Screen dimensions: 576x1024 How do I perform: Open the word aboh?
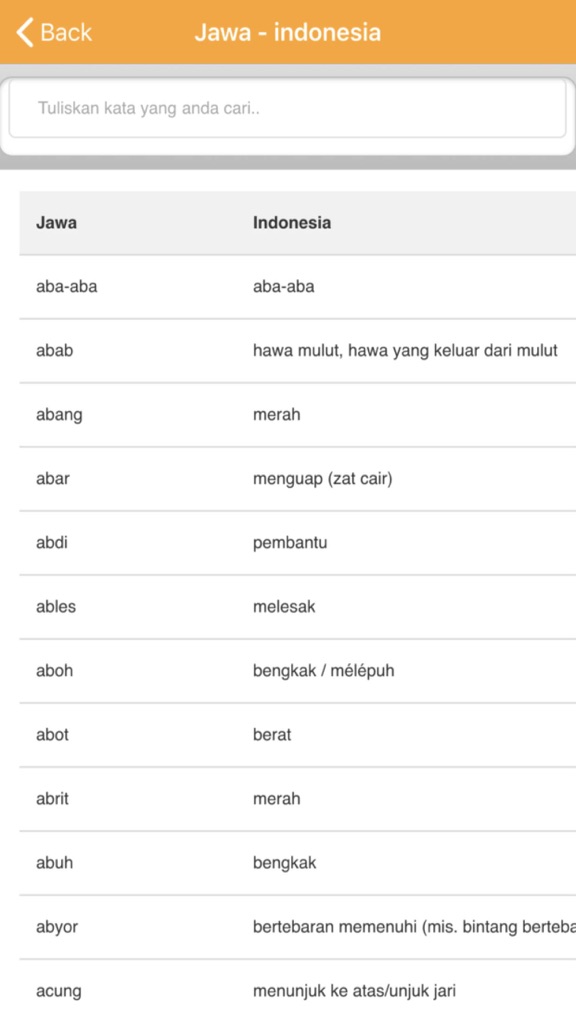(52, 670)
